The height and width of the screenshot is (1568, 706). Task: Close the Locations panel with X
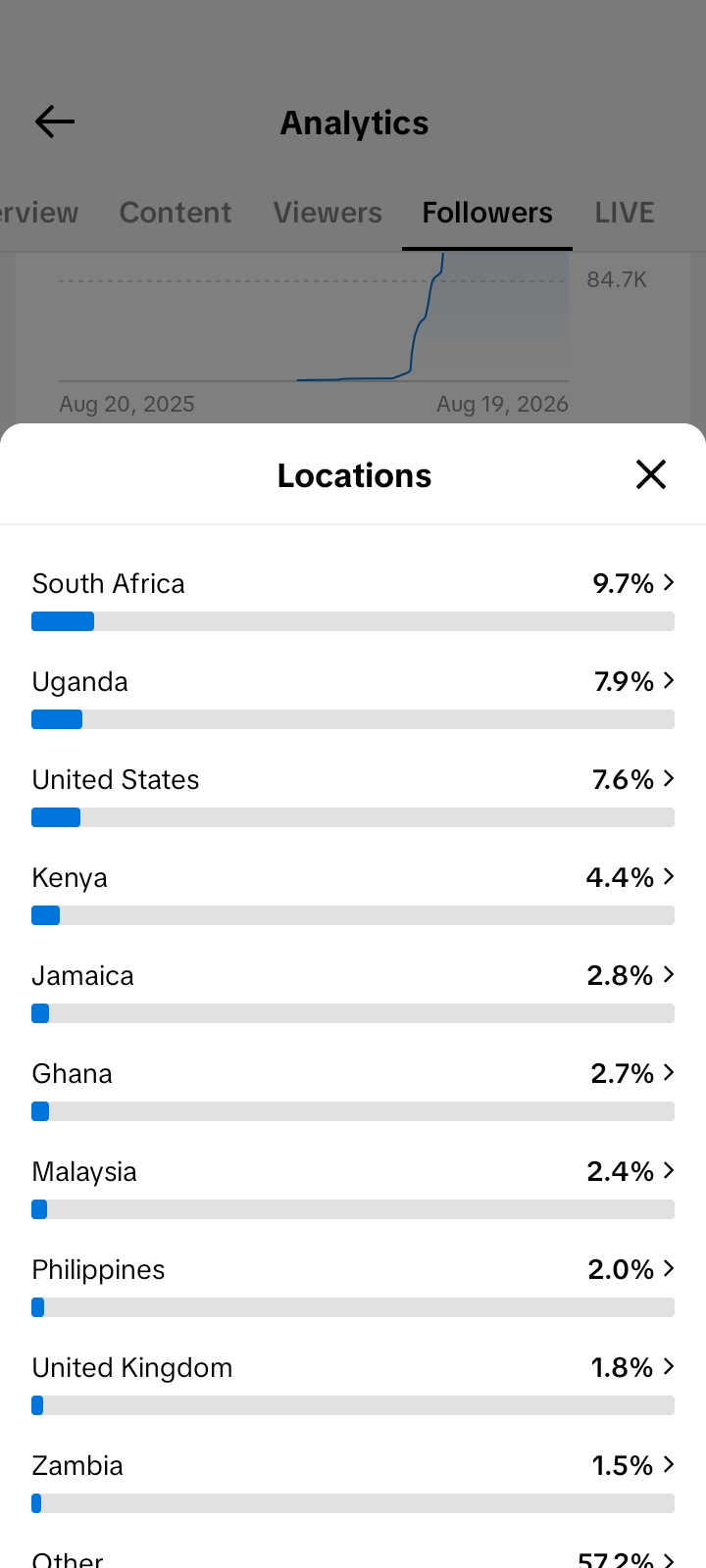coord(651,474)
